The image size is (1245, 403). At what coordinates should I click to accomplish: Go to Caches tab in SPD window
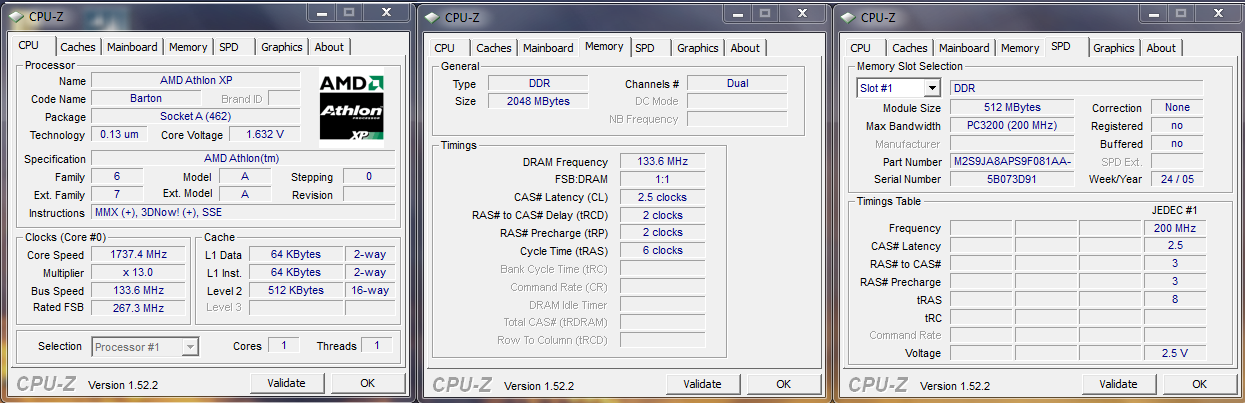pyautogui.click(x=910, y=48)
